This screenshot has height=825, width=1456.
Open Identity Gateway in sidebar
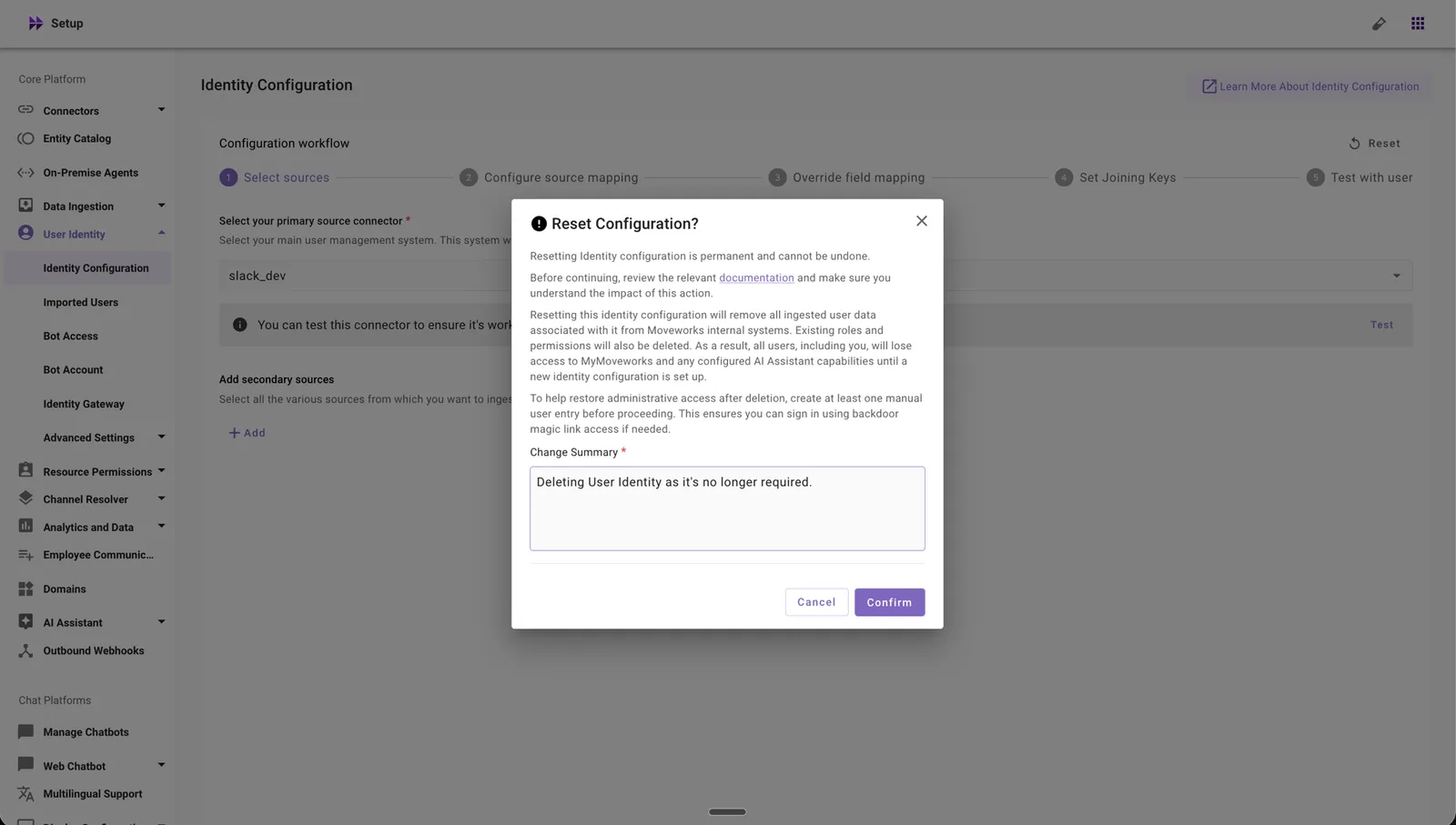click(84, 404)
